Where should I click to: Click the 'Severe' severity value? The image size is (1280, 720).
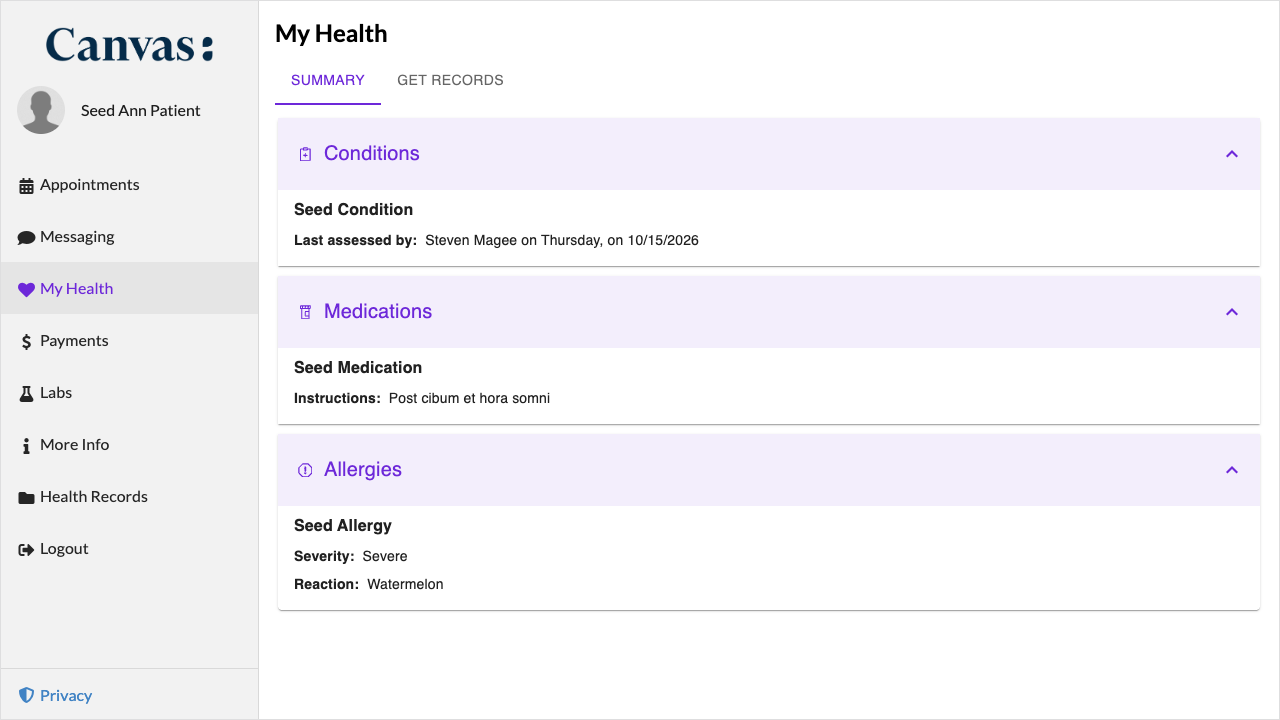click(x=385, y=556)
